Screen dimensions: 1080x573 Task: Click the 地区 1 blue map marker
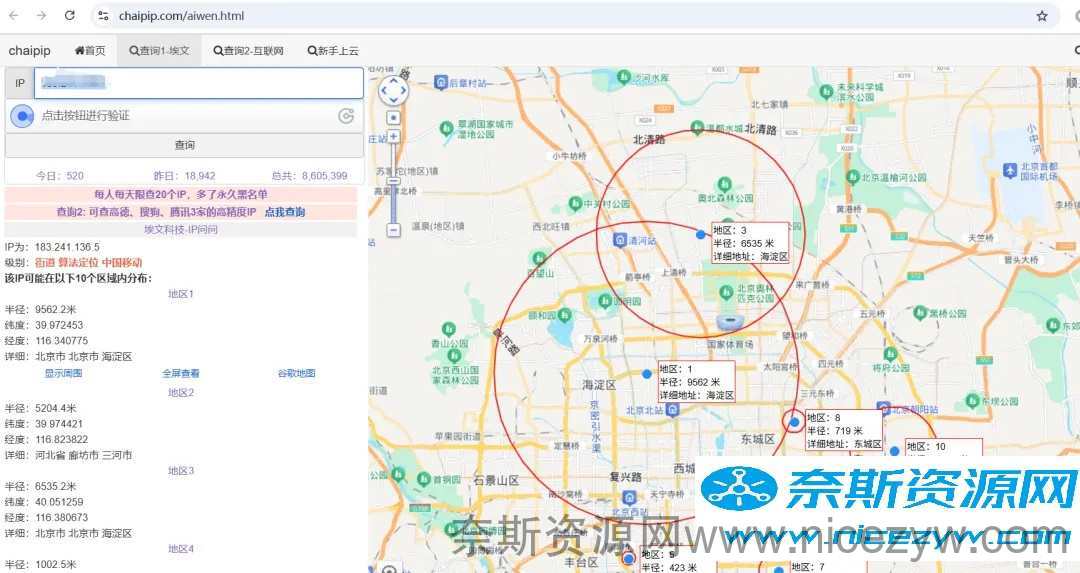[x=646, y=374]
